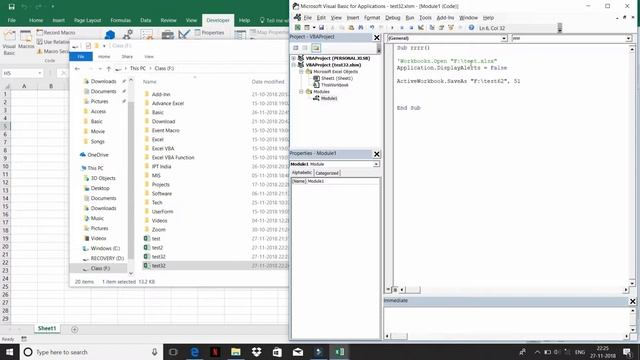Click View Microsoft Excel icon in VBA toolbar
This screenshot has width=640, height=360.
(x=298, y=28)
